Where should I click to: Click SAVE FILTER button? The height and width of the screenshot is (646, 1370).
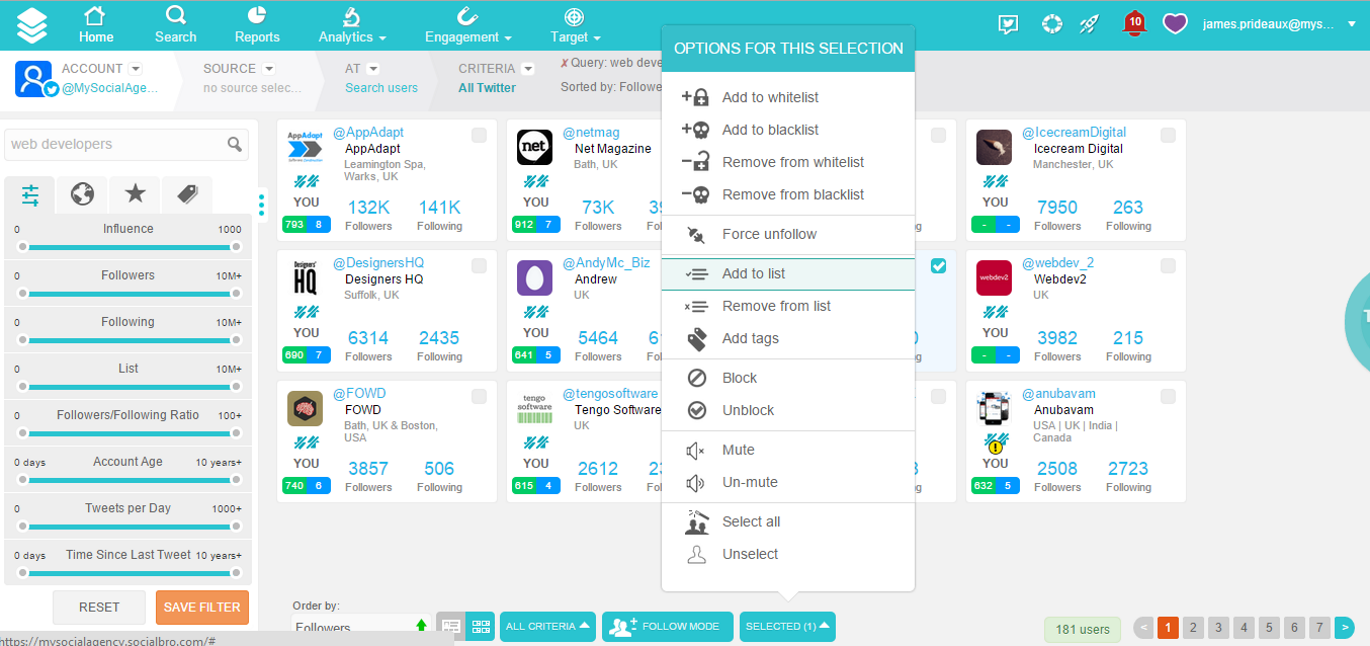(x=202, y=607)
